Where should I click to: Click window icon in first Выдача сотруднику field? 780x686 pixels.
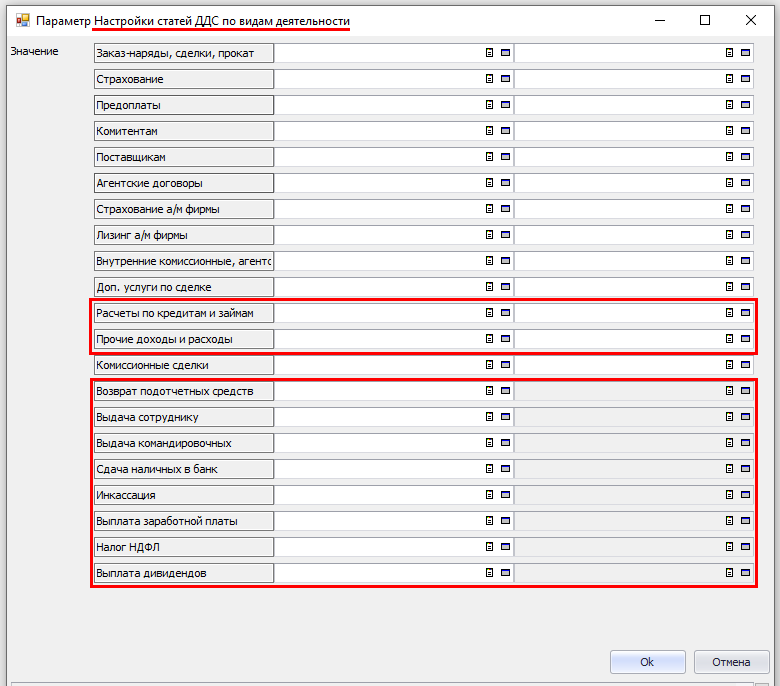(x=505, y=417)
